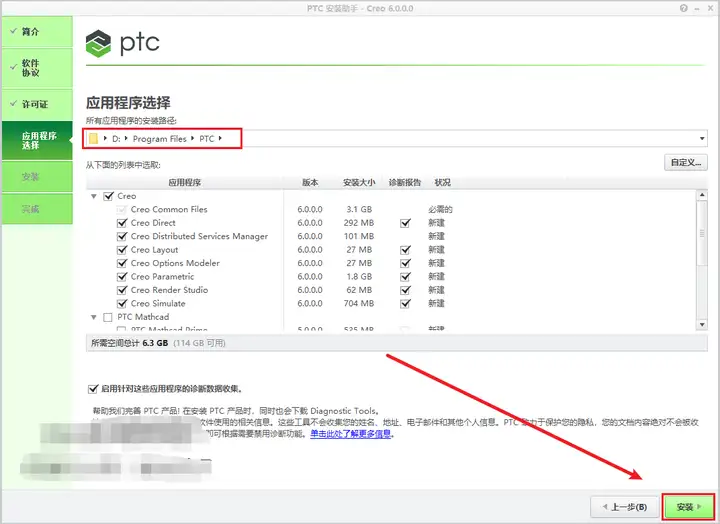Disable diagnostic report for Creo Simulate
The width and height of the screenshot is (720, 524).
[405, 304]
